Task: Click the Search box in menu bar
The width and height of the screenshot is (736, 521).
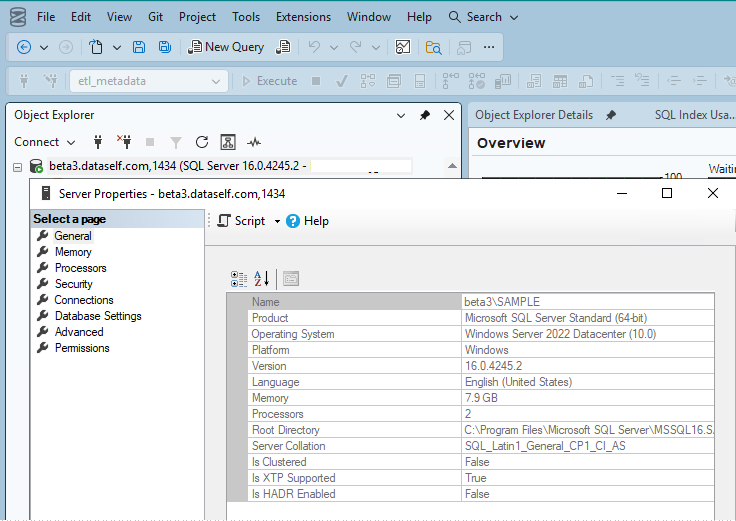Action: [x=483, y=17]
